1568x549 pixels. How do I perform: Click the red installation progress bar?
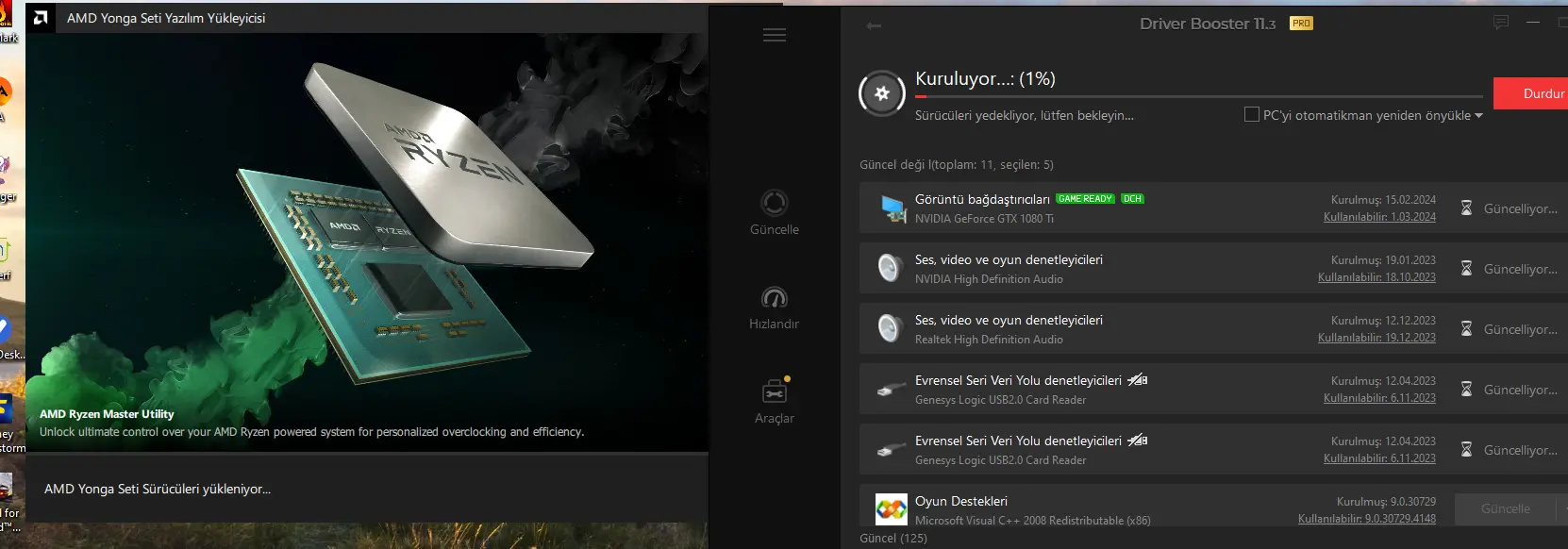click(1199, 96)
